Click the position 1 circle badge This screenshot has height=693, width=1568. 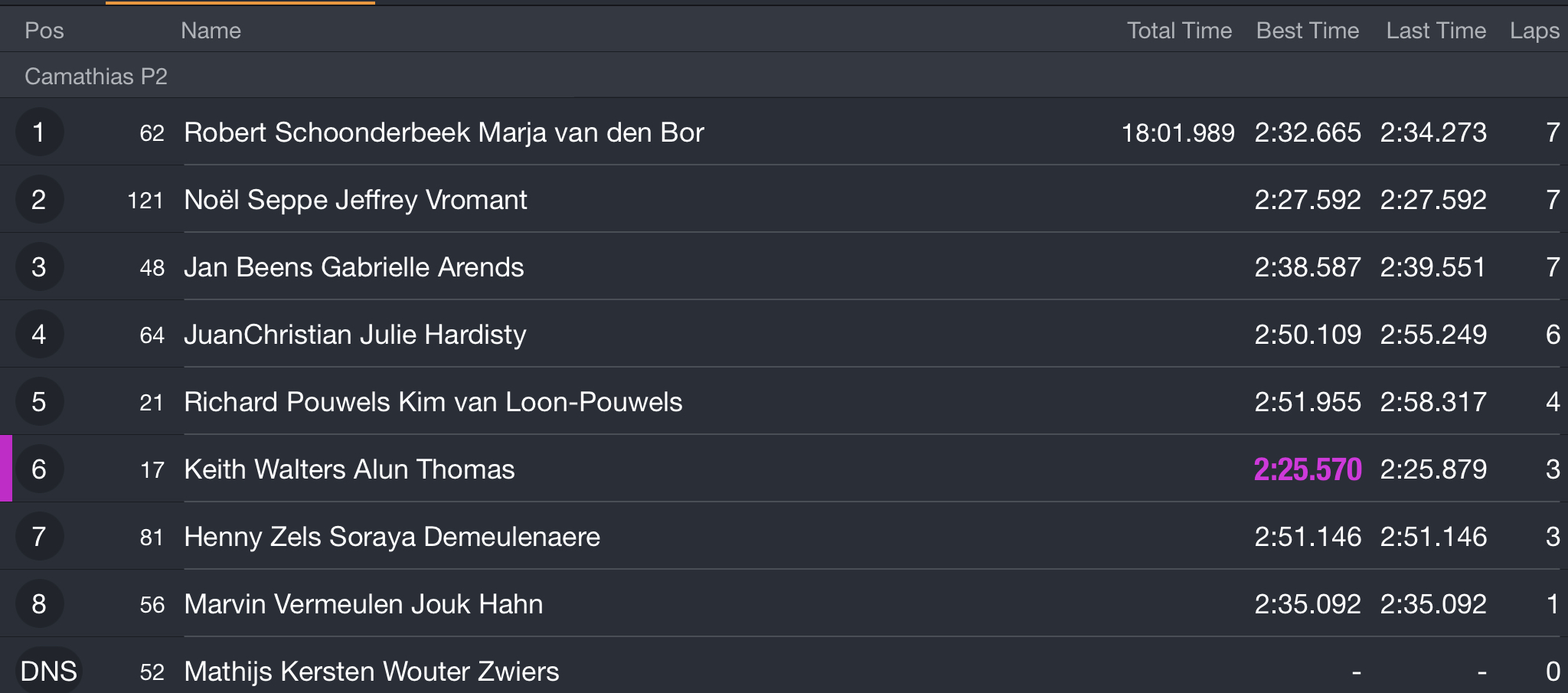pos(39,132)
